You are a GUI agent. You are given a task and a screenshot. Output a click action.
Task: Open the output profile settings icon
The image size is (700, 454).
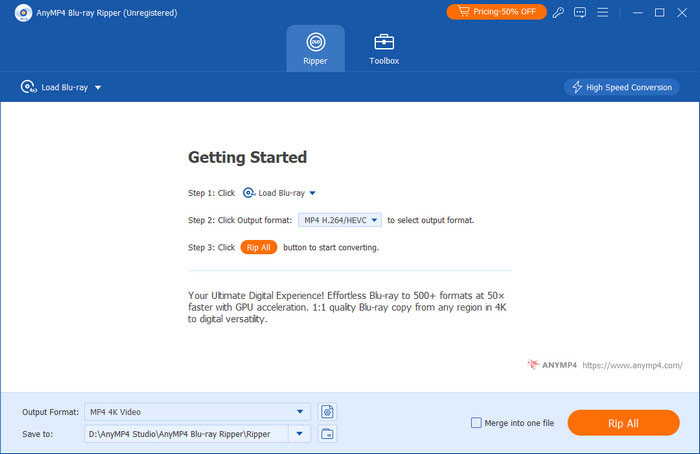327,412
